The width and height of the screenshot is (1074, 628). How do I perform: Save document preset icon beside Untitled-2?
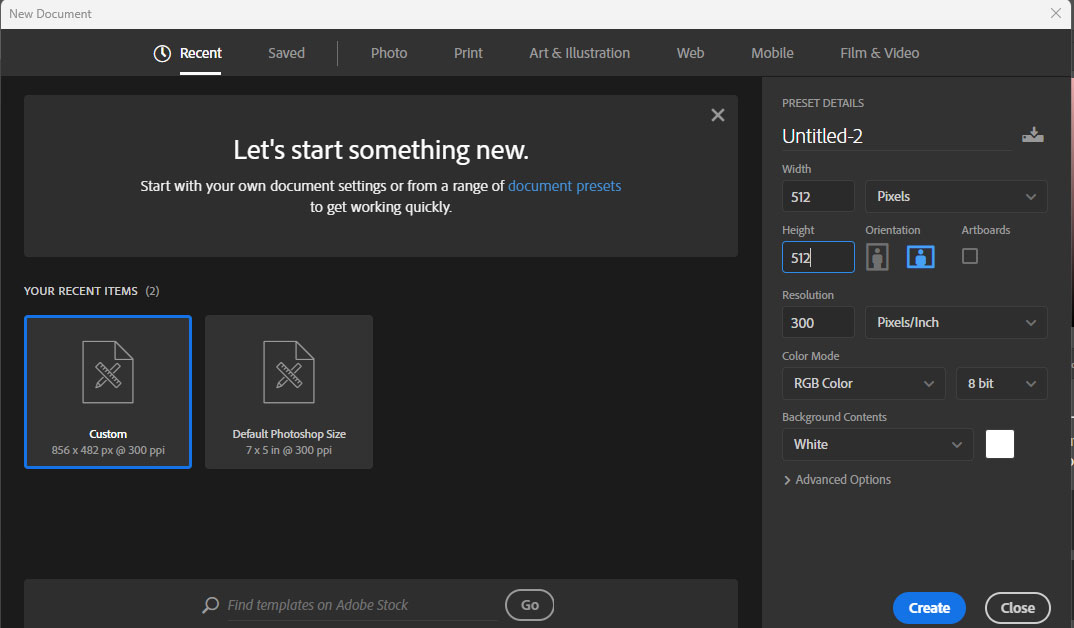click(x=1032, y=135)
